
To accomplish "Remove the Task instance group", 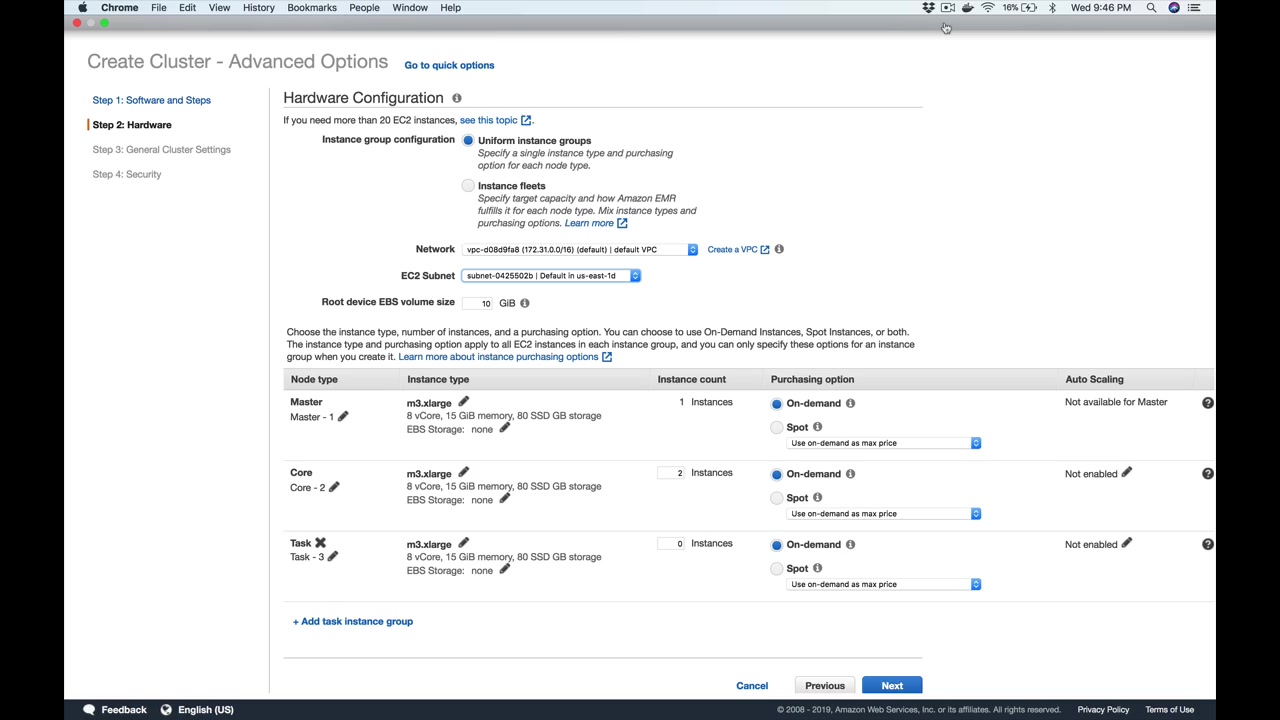I will point(320,543).
